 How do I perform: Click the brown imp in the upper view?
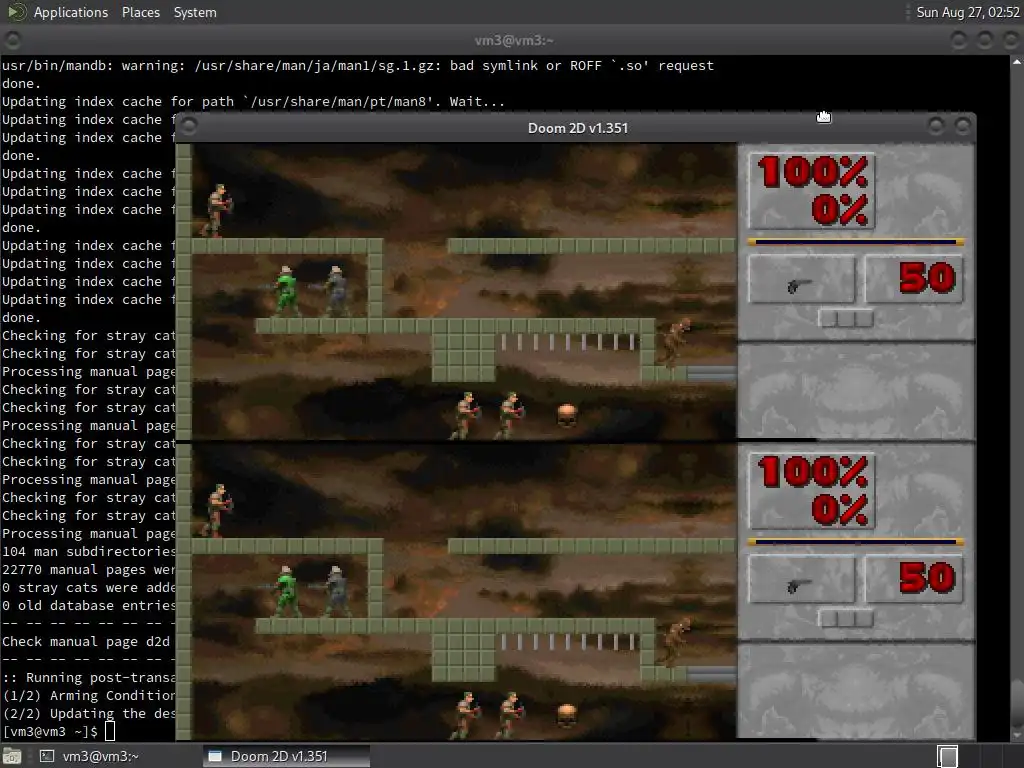coord(677,342)
